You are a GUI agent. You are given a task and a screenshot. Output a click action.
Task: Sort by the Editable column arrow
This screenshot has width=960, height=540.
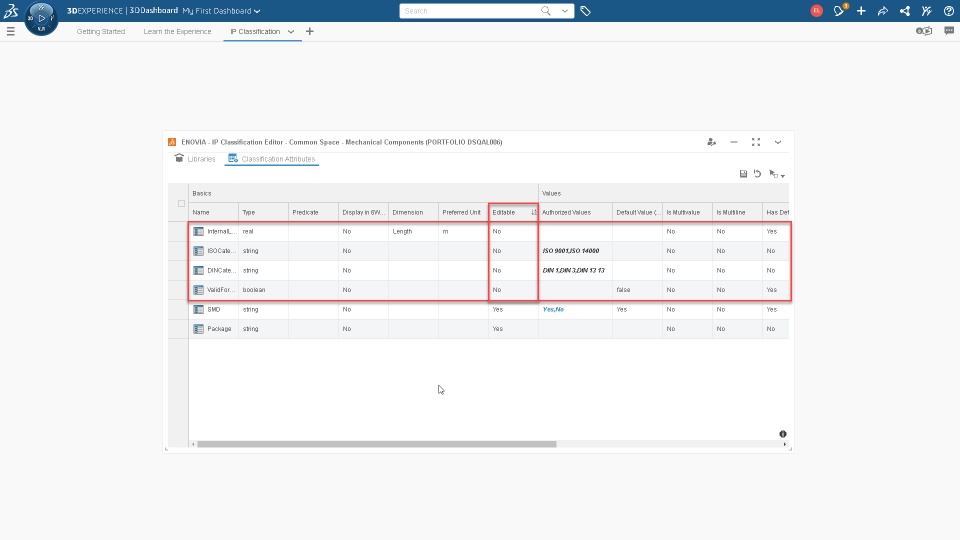[x=534, y=212]
